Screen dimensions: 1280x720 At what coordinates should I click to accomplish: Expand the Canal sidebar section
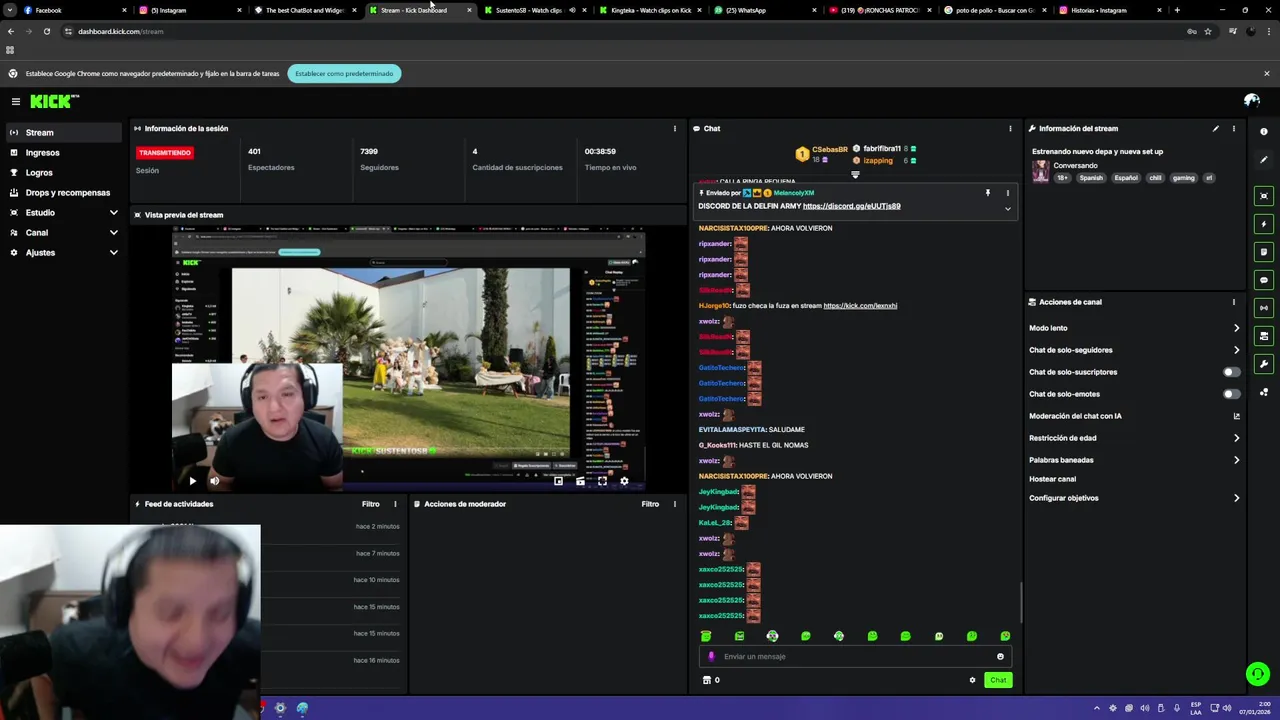click(x=113, y=232)
